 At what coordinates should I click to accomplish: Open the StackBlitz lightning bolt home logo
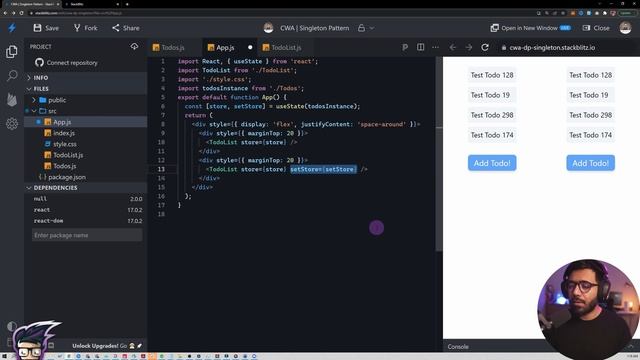click(x=12, y=28)
